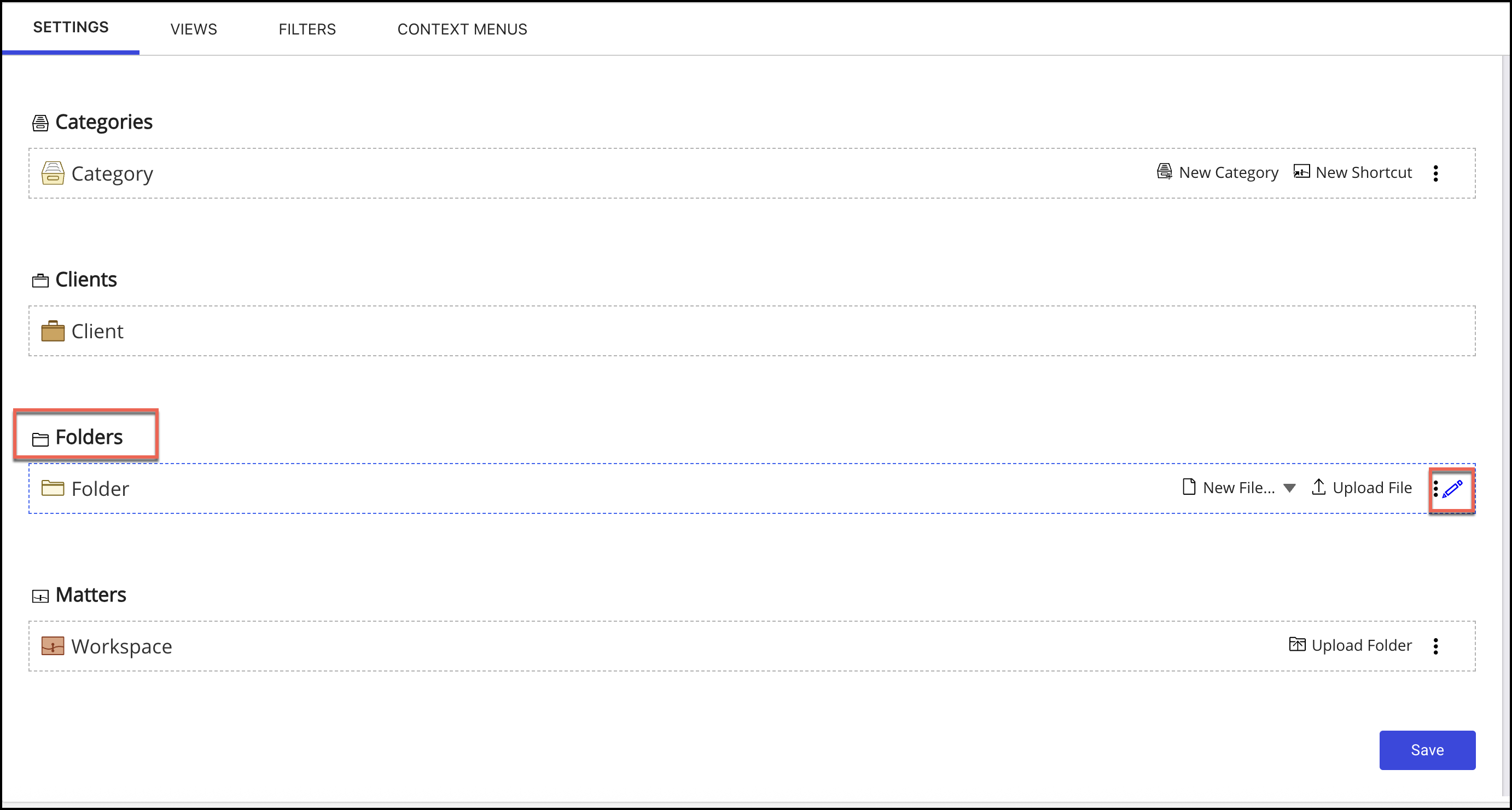Open the three-dot menu beside the pencil icon
The height and width of the screenshot is (810, 1512).
click(x=1437, y=488)
